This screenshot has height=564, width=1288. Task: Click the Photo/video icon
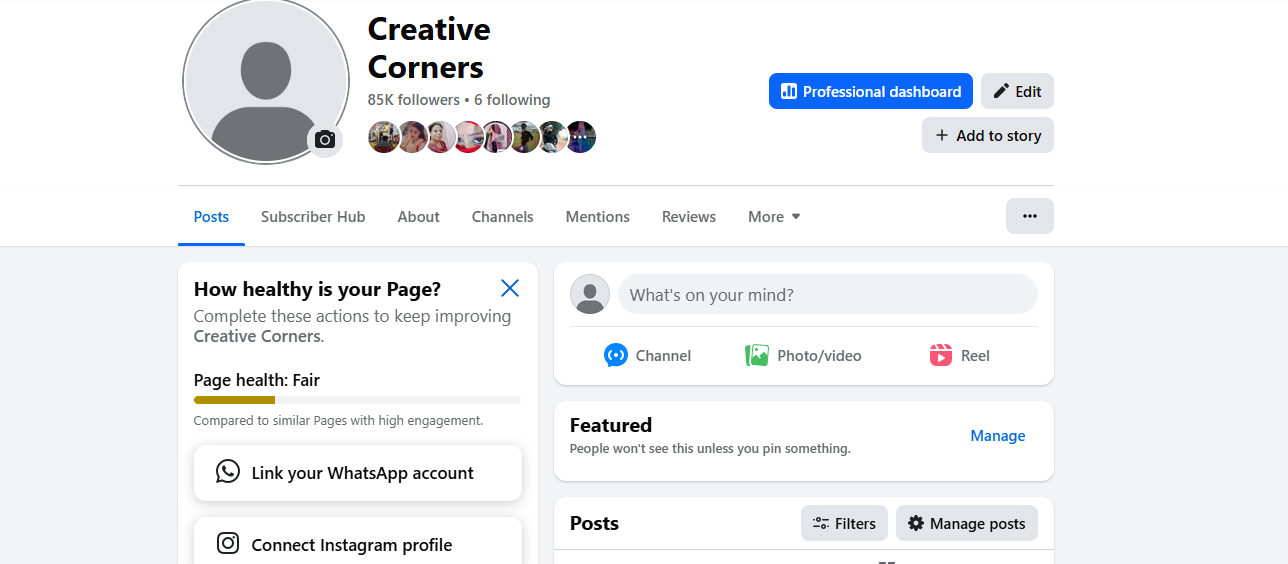coord(757,355)
